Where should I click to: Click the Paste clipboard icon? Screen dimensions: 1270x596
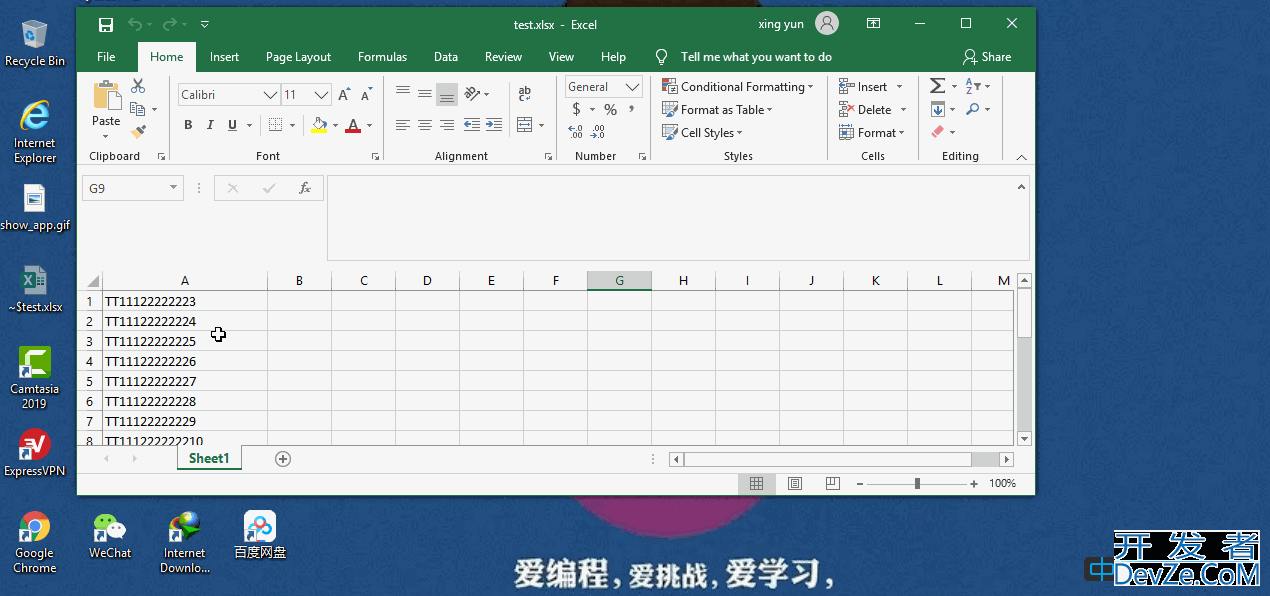(x=106, y=96)
